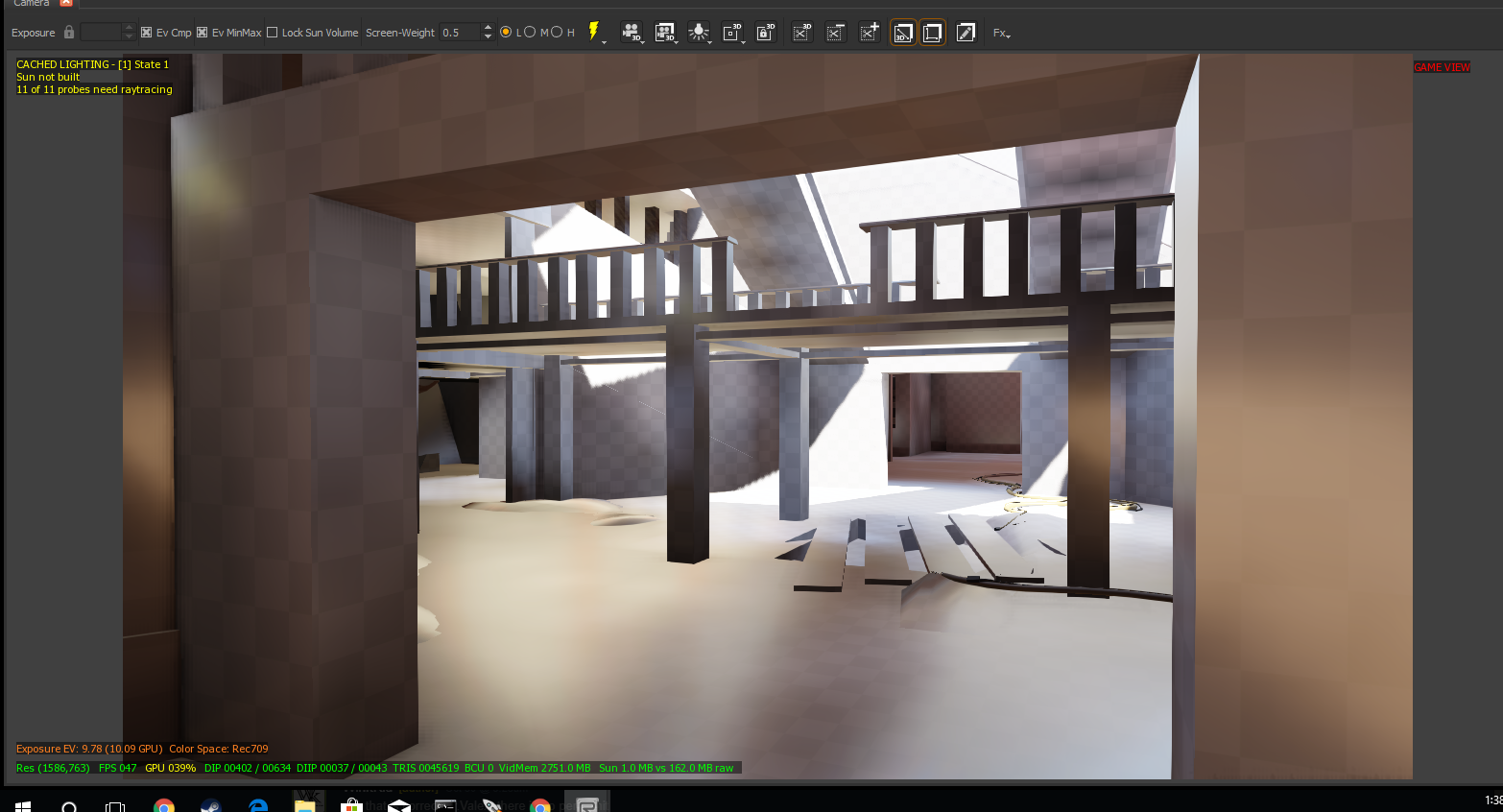The image size is (1503, 812).
Task: Open the first 3D camera dropdown arrow
Action: 642,42
